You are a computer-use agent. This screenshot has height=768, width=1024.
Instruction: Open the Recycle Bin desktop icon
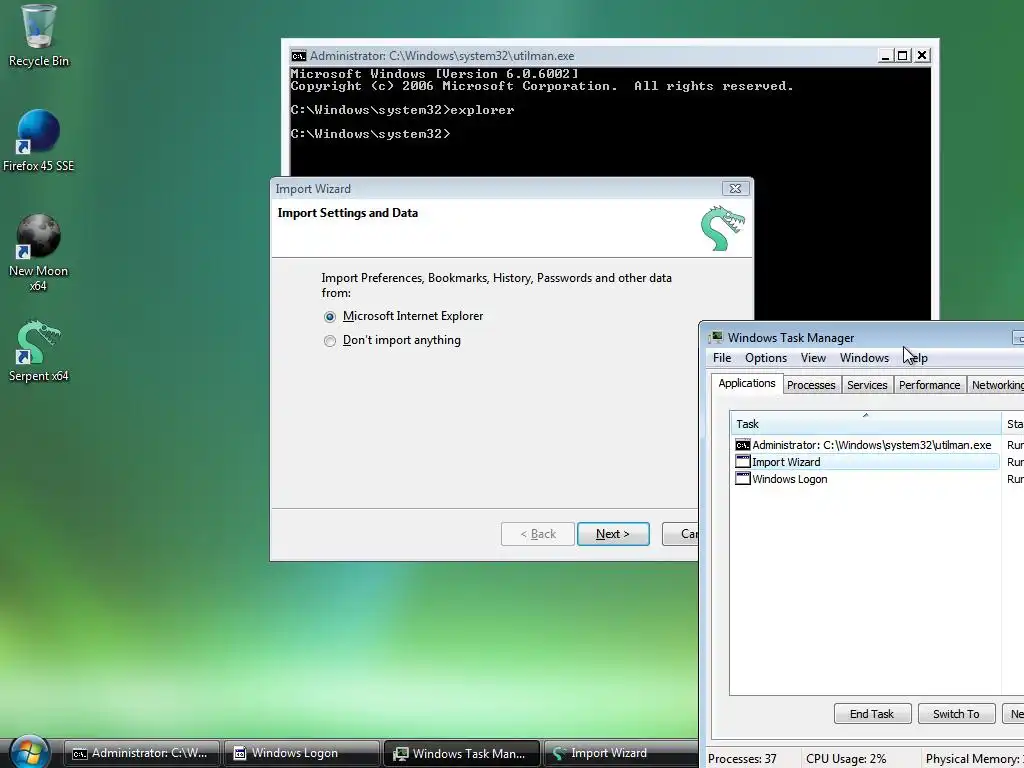click(38, 36)
